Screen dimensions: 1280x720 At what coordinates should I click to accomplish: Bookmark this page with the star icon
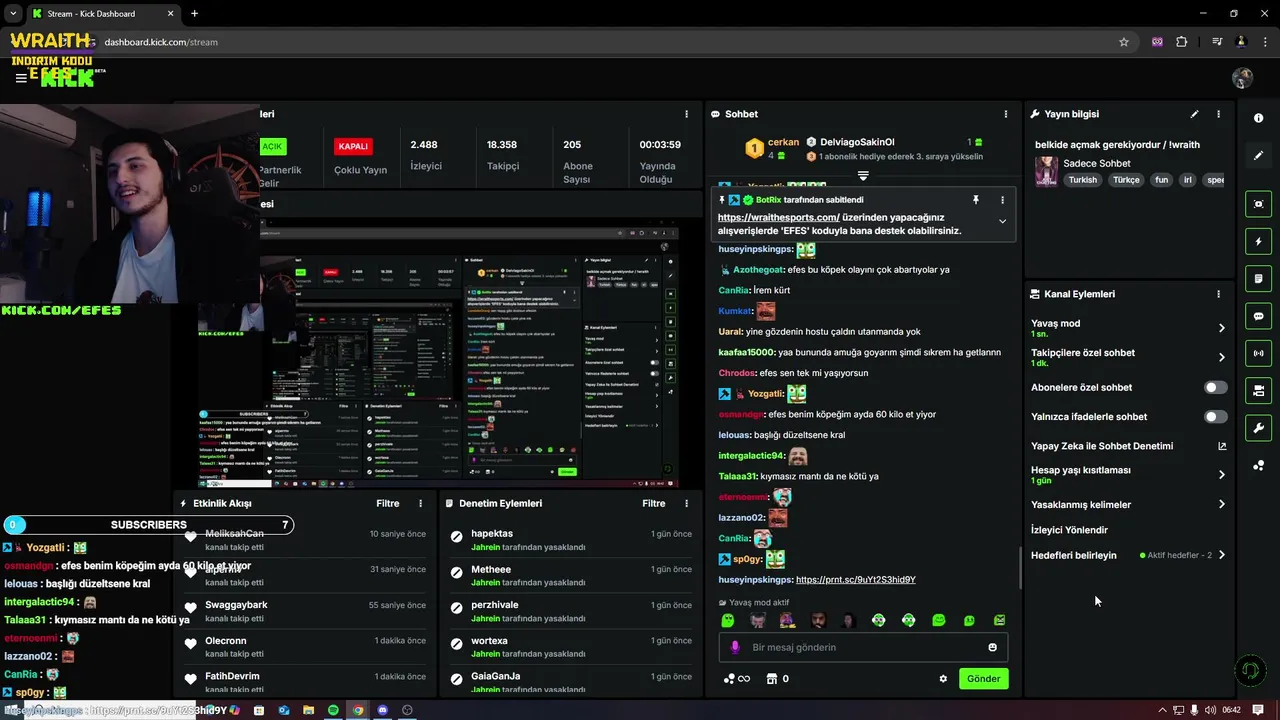pyautogui.click(x=1124, y=42)
